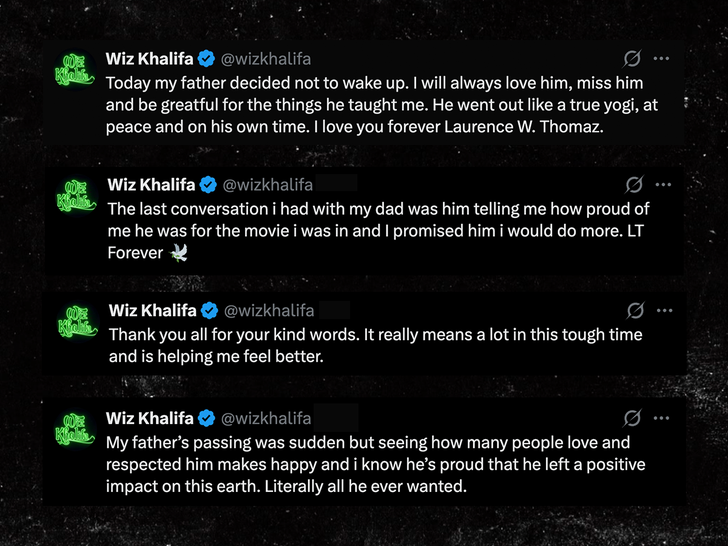Image resolution: width=728 pixels, height=546 pixels.
Task: Click @wizkhalifa handle on the "Thank you all" tweet
Action: pyautogui.click(x=267, y=311)
